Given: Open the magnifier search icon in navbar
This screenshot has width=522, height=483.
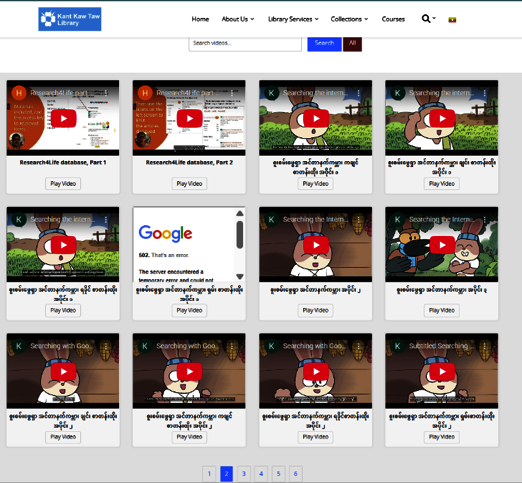Looking at the screenshot, I should click(x=426, y=19).
